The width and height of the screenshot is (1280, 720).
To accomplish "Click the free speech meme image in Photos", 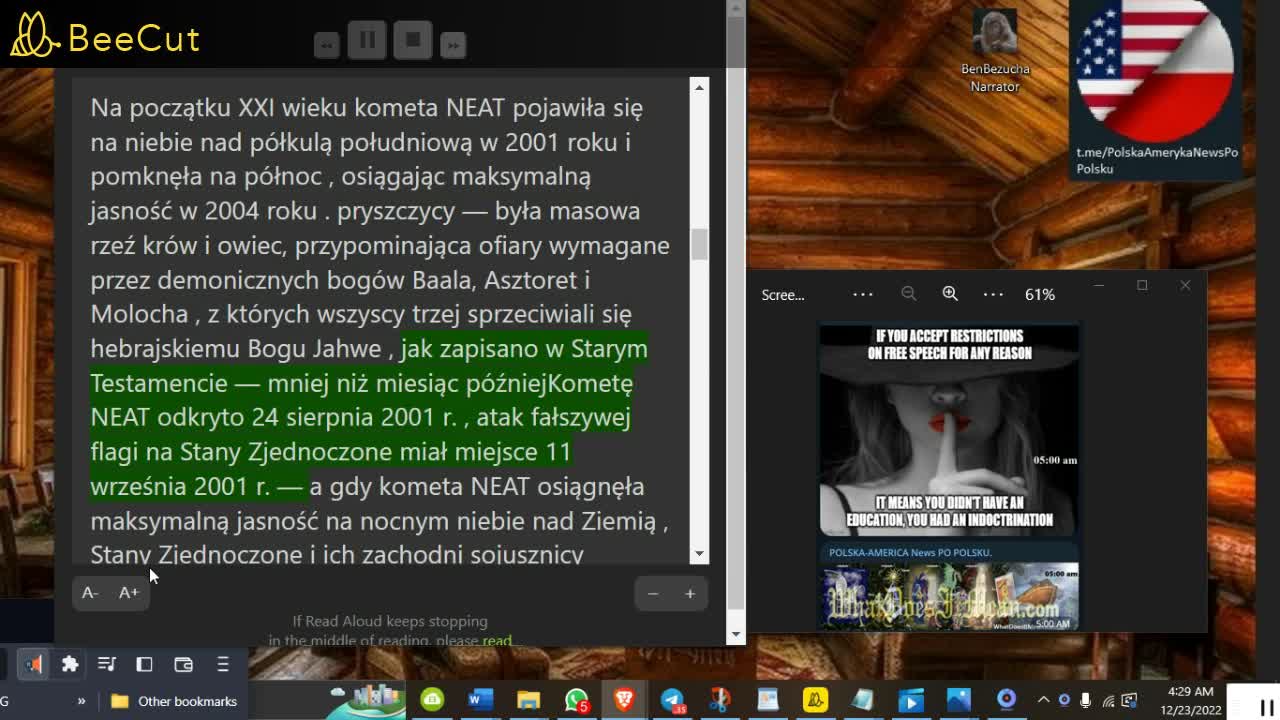I will [x=949, y=431].
